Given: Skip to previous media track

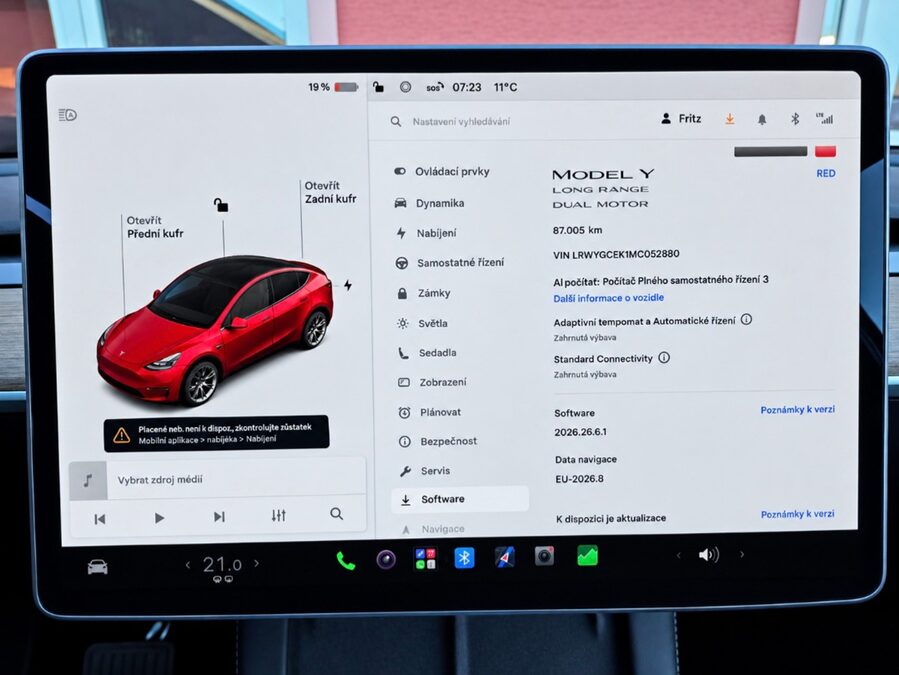Looking at the screenshot, I should point(100,519).
